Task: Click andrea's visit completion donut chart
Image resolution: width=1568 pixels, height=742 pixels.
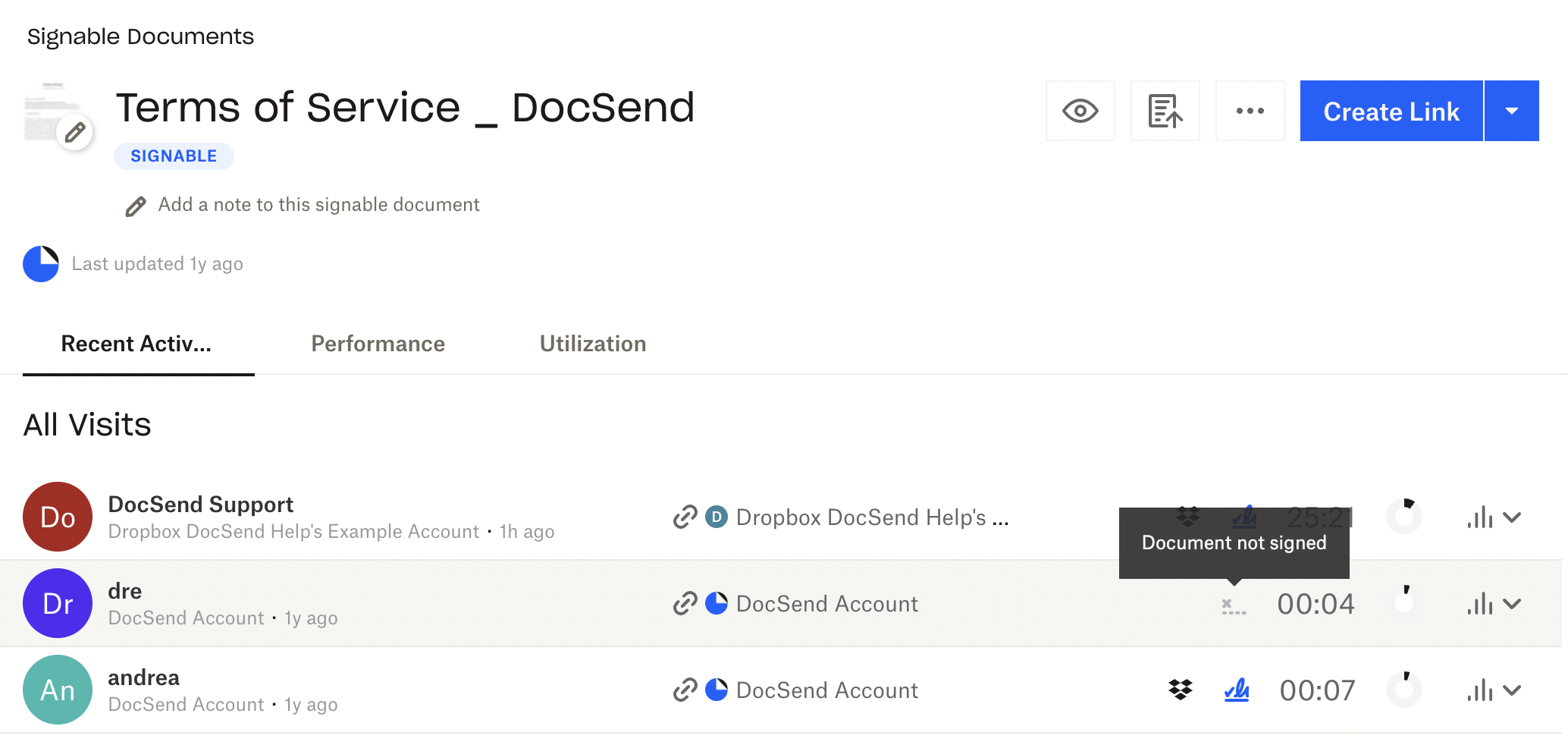Action: tap(1403, 690)
